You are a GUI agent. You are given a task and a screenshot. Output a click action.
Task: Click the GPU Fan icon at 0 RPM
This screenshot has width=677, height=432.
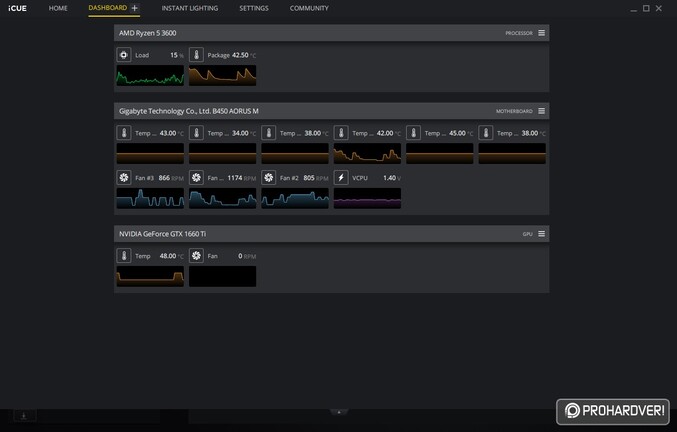click(x=196, y=255)
